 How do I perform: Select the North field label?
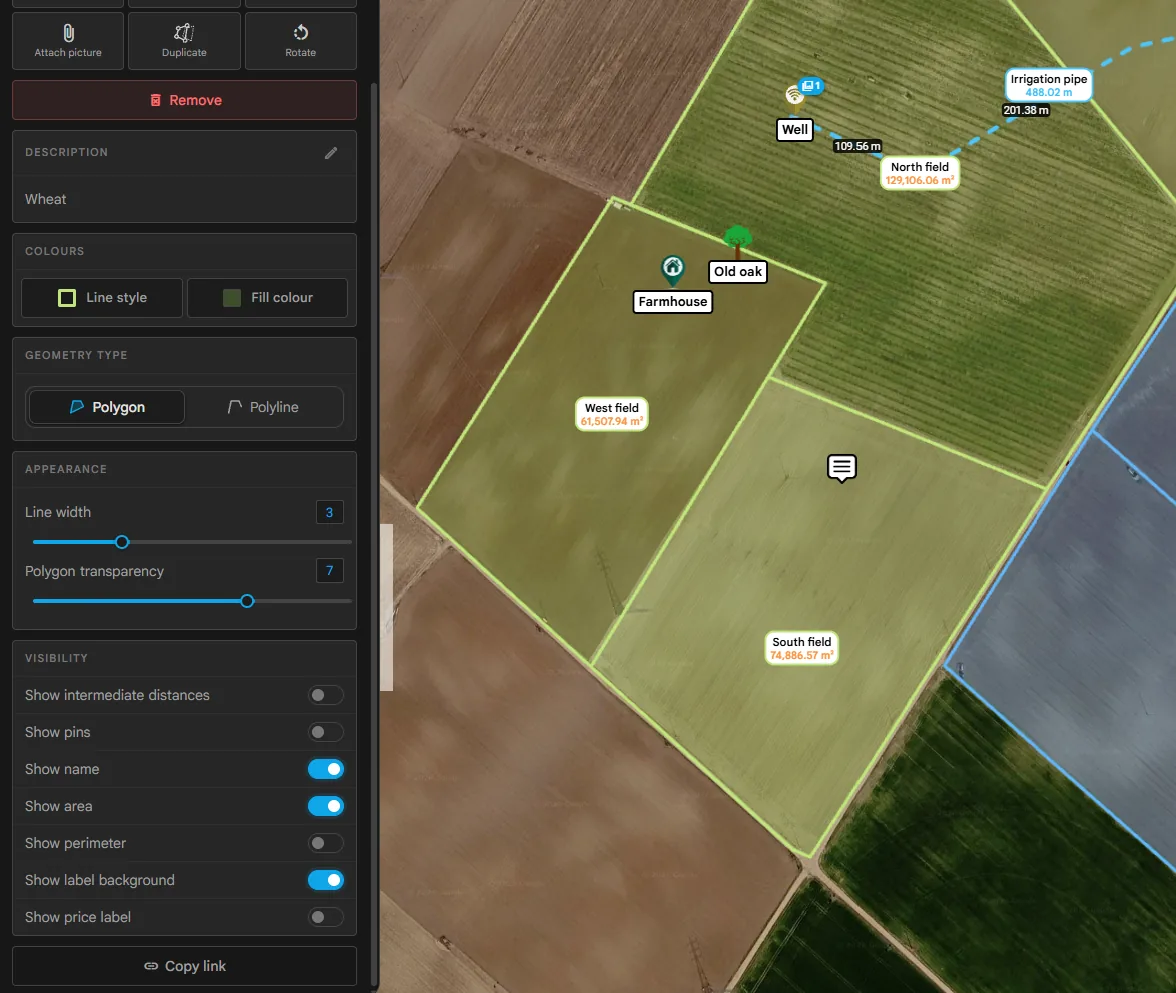[920, 173]
